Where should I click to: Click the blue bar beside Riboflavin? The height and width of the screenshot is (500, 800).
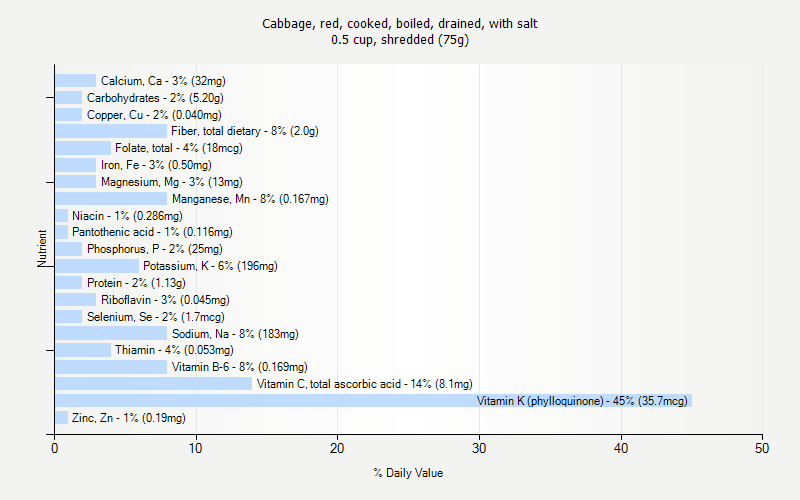(x=76, y=299)
